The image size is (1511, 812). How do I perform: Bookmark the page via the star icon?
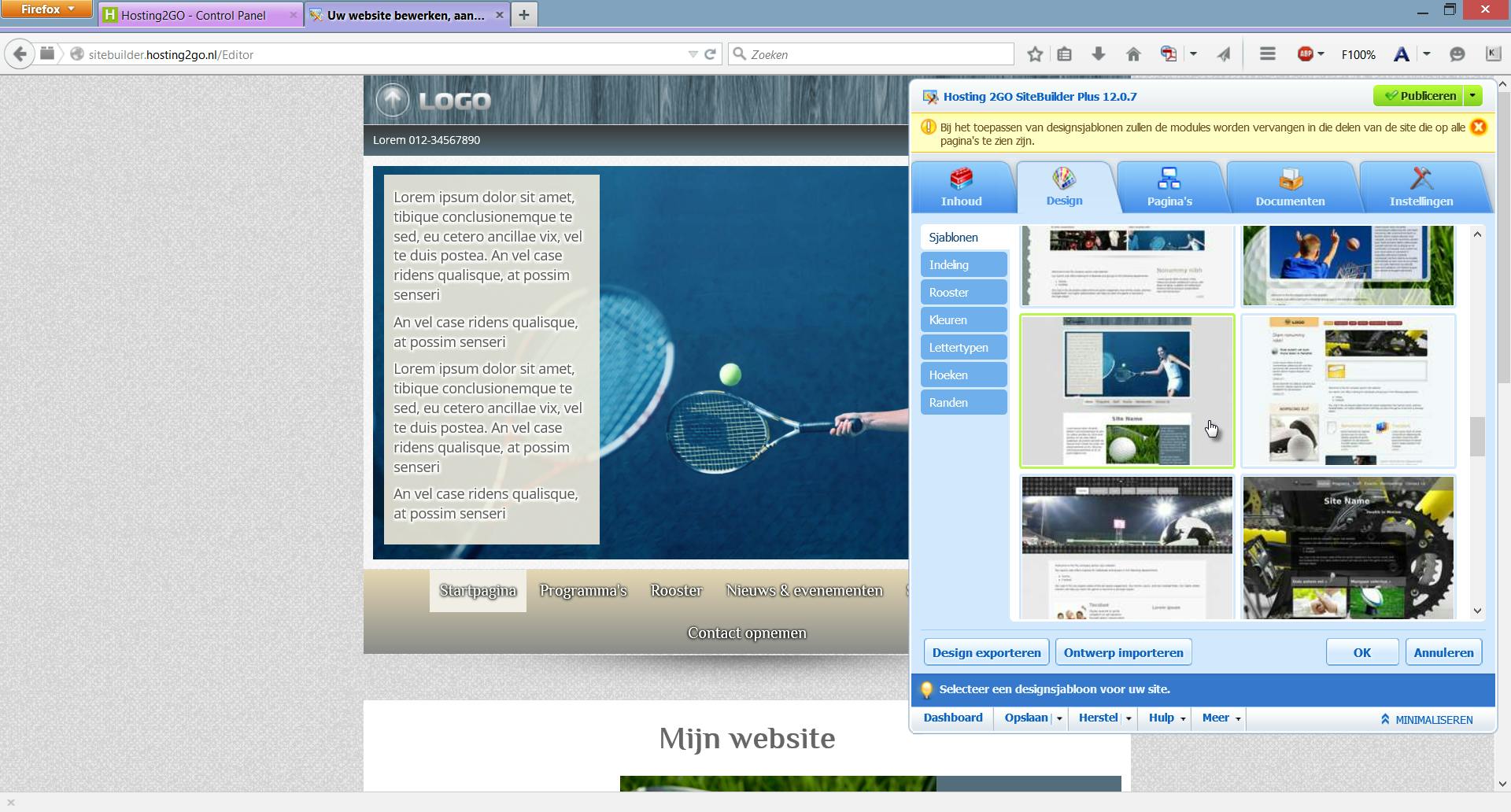tap(1035, 54)
